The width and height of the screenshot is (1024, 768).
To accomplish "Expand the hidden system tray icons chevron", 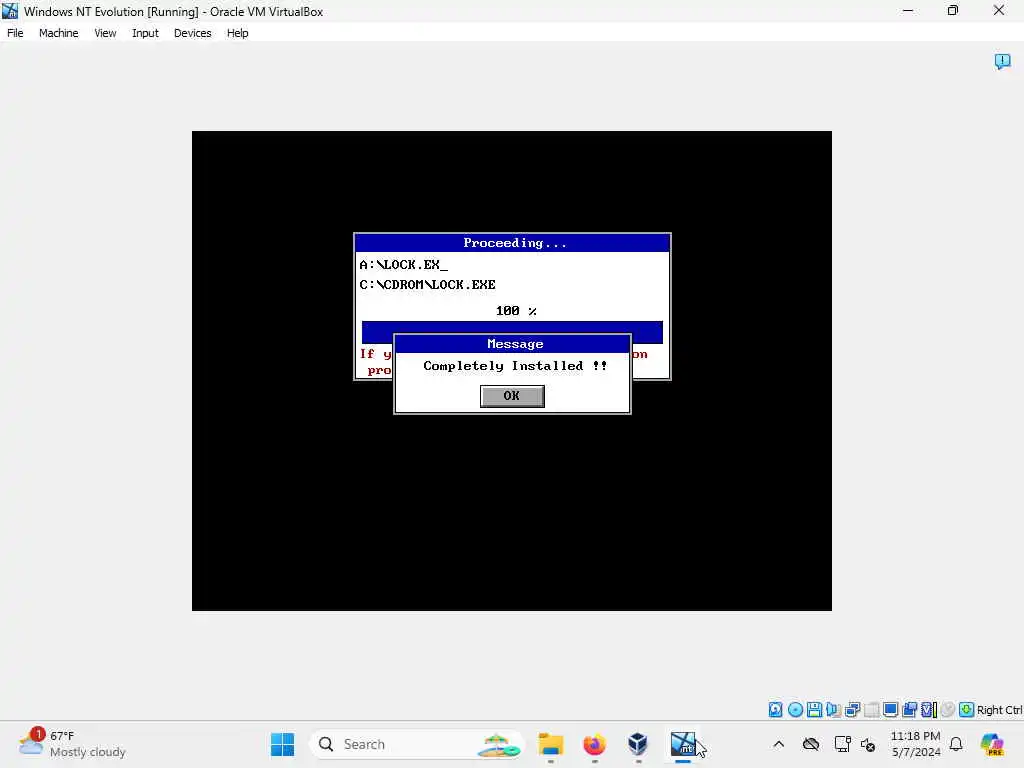I will point(778,744).
